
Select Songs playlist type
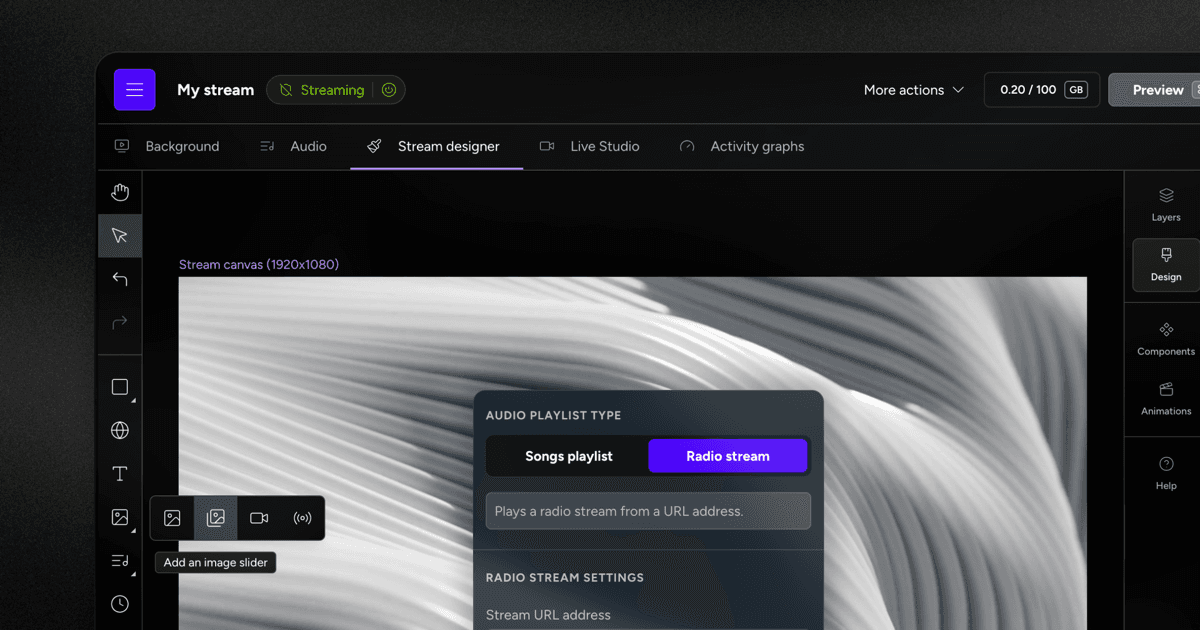point(569,456)
